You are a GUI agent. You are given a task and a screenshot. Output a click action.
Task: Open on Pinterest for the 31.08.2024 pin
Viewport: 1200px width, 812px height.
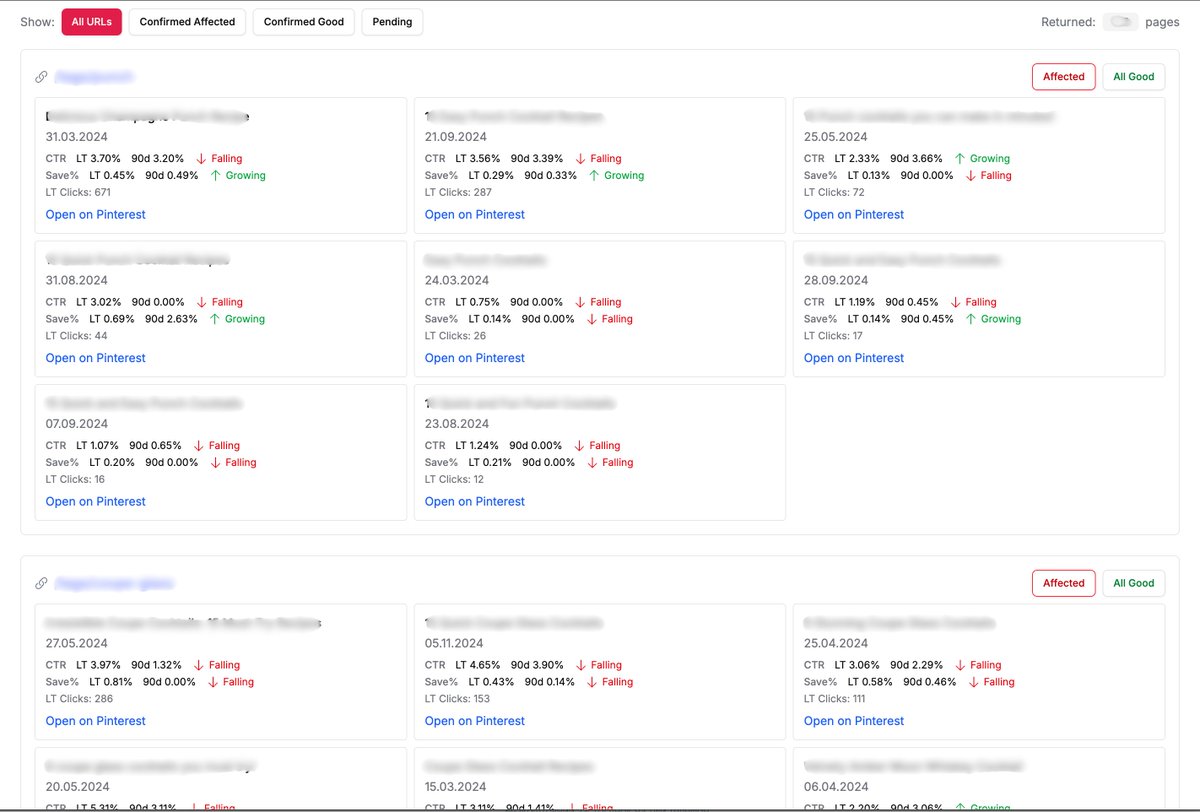[96, 358]
